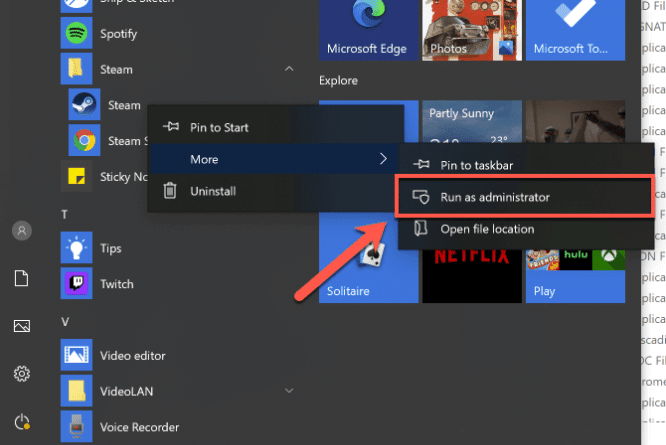Jump to letter V section header
The height and width of the screenshot is (445, 666).
pos(65,322)
